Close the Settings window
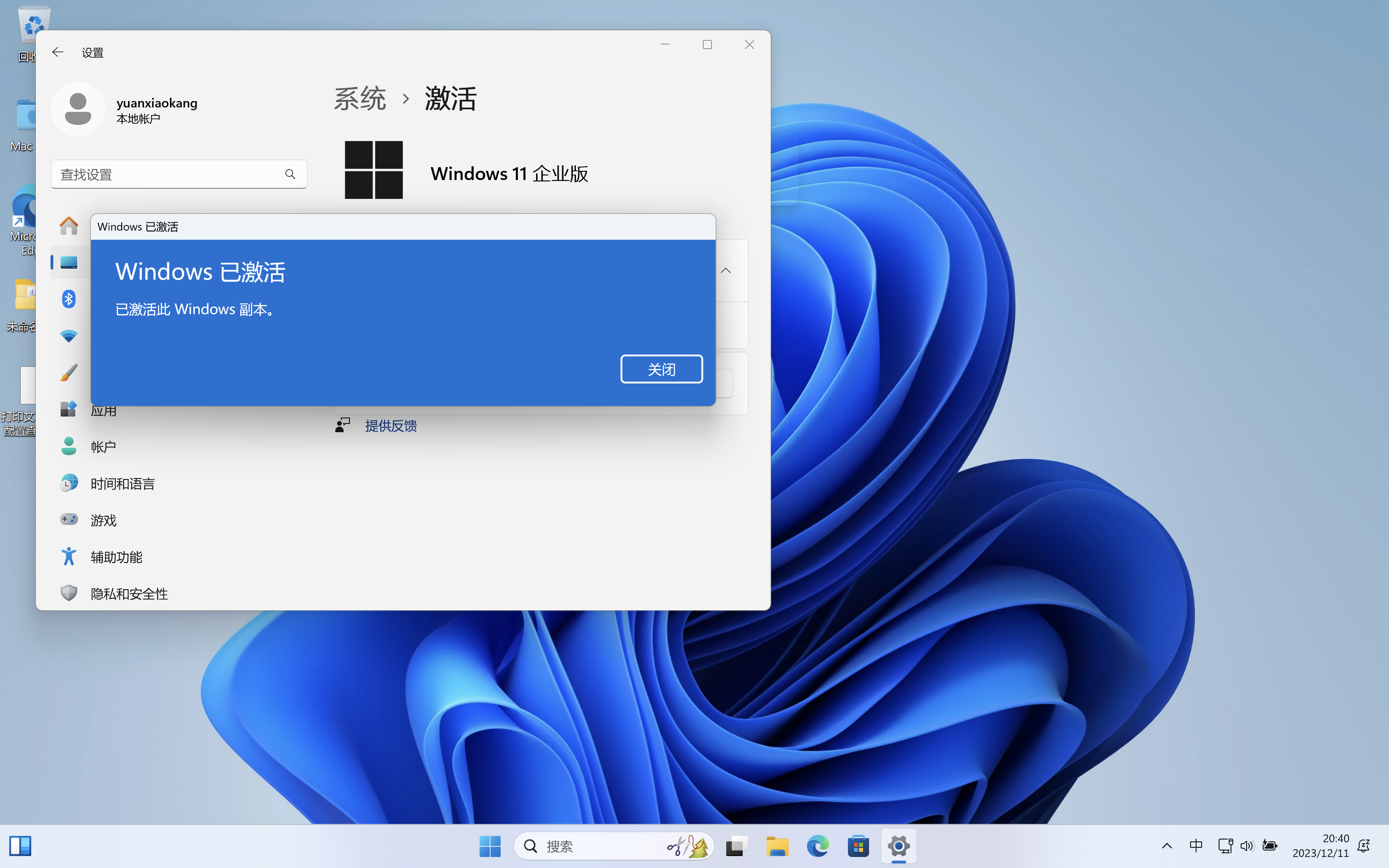Image resolution: width=1389 pixels, height=868 pixels. pos(749,44)
